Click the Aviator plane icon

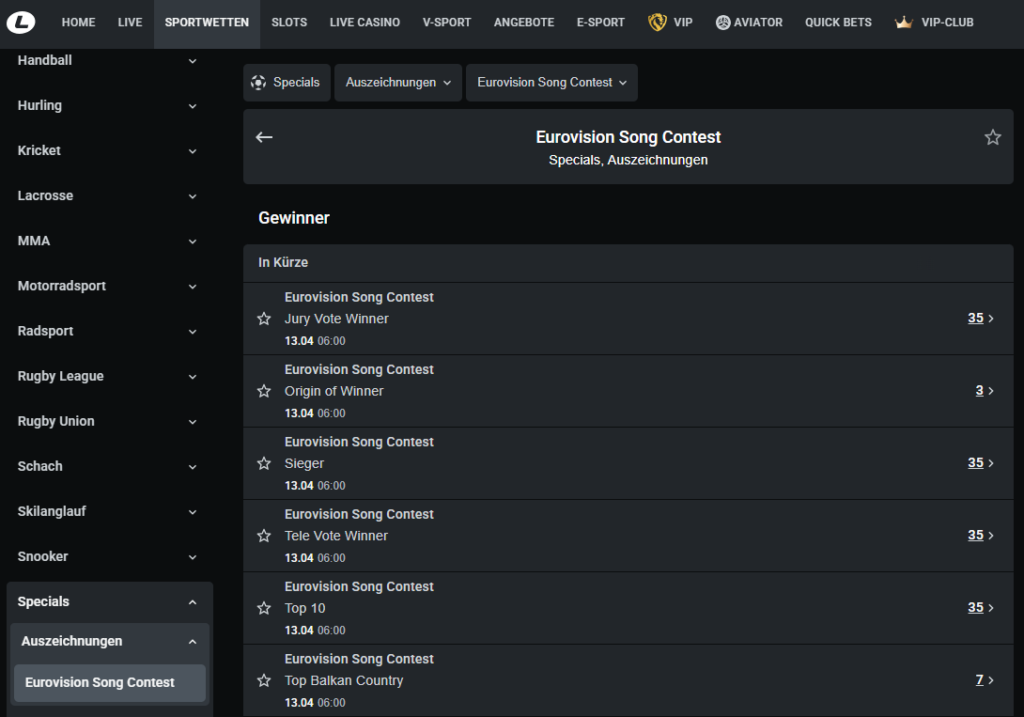coord(722,22)
